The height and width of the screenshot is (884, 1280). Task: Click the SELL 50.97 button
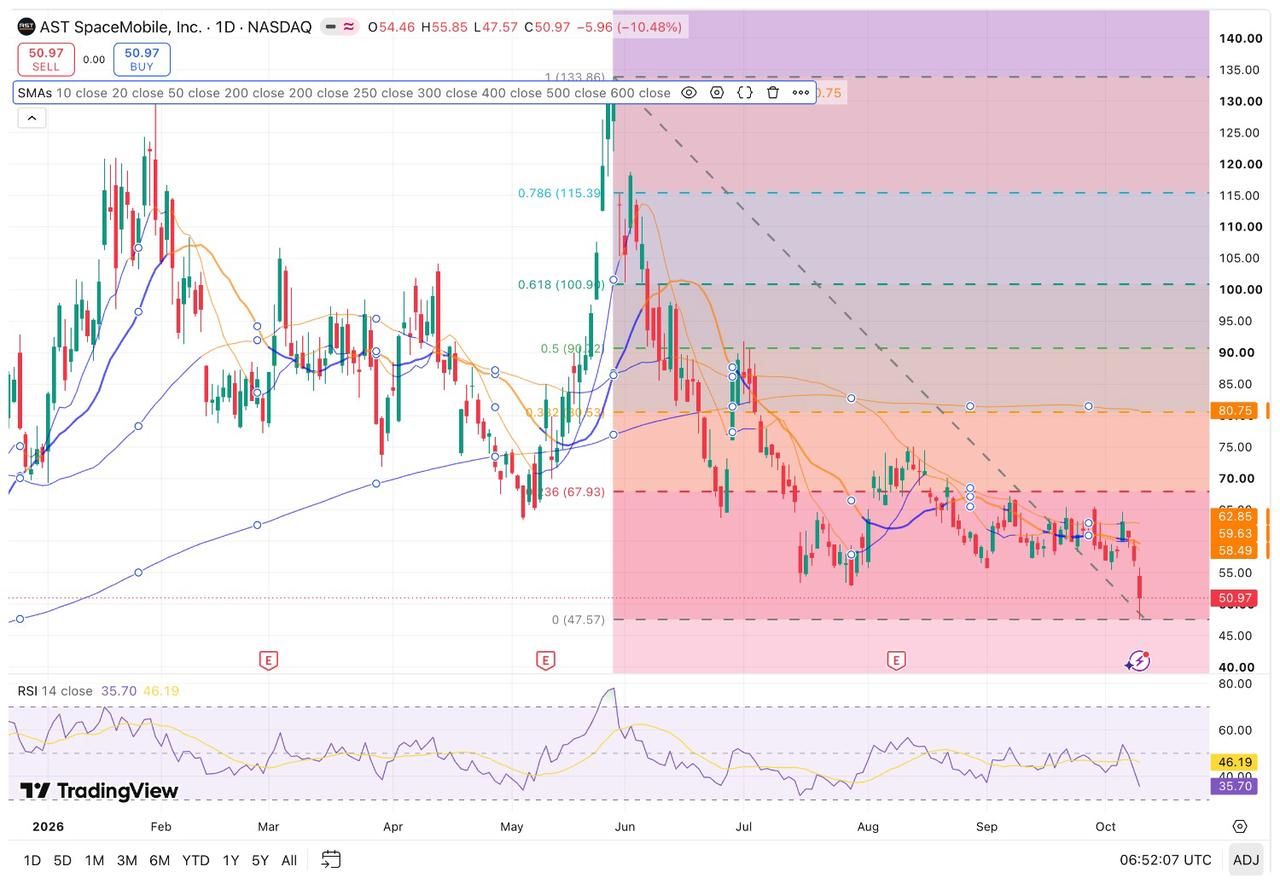tap(46, 59)
